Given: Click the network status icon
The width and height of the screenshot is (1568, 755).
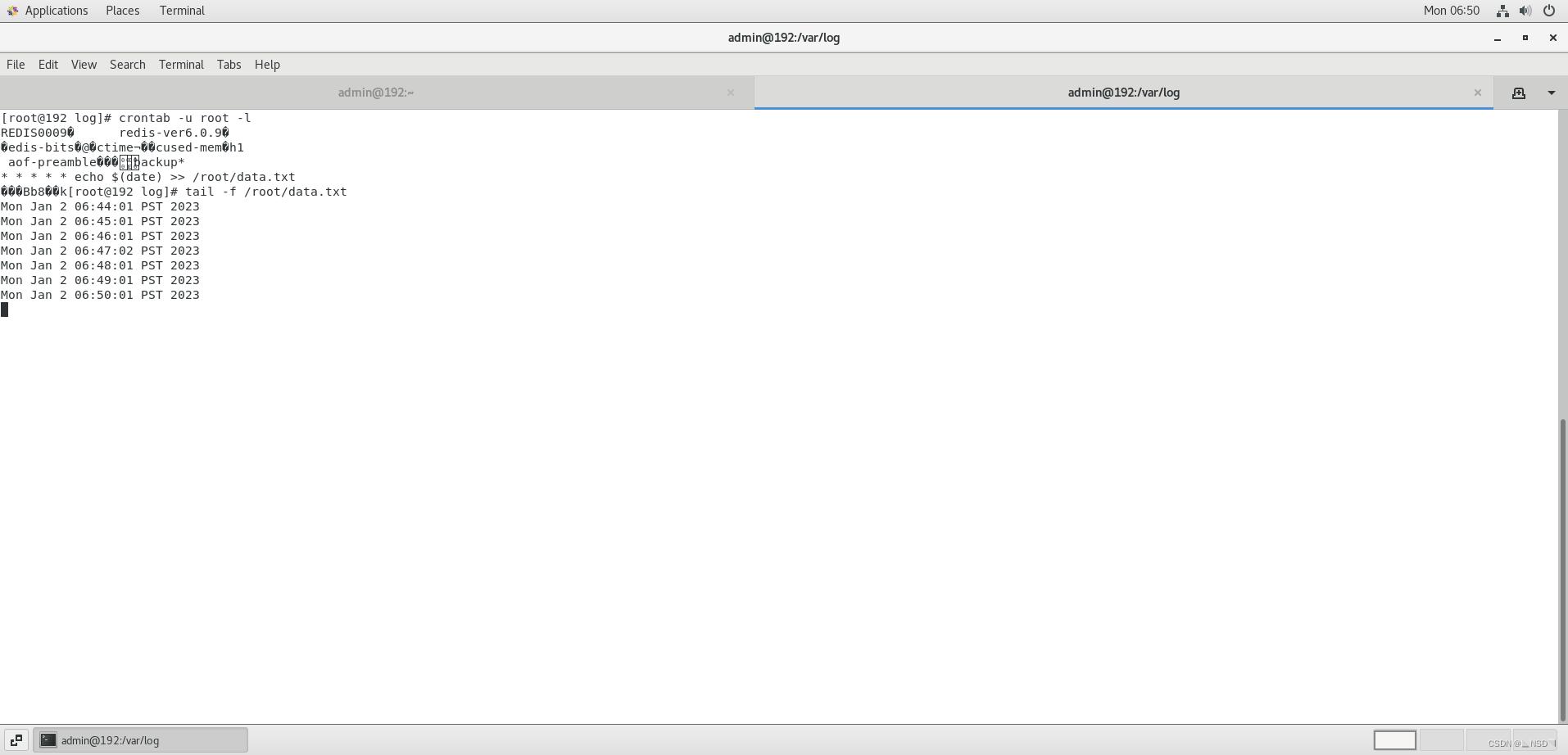Looking at the screenshot, I should pyautogui.click(x=1502, y=11).
